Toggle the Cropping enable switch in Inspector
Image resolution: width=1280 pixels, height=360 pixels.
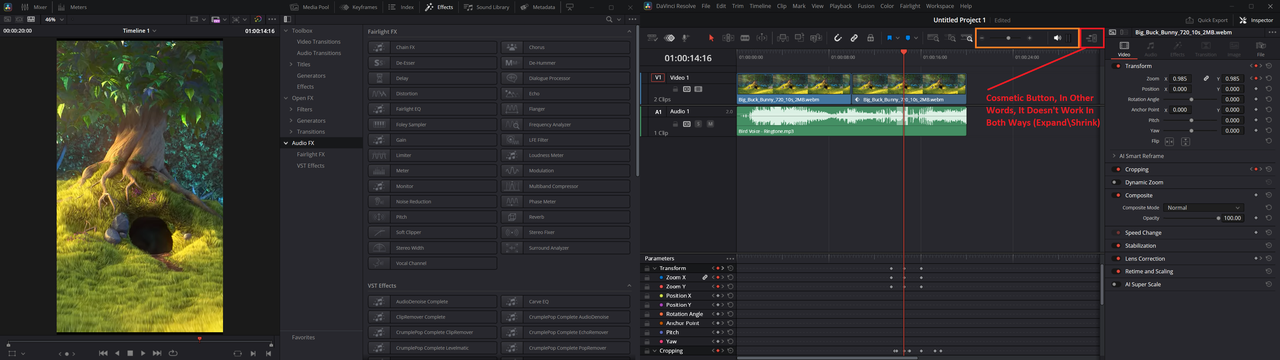pyautogui.click(x=1116, y=169)
